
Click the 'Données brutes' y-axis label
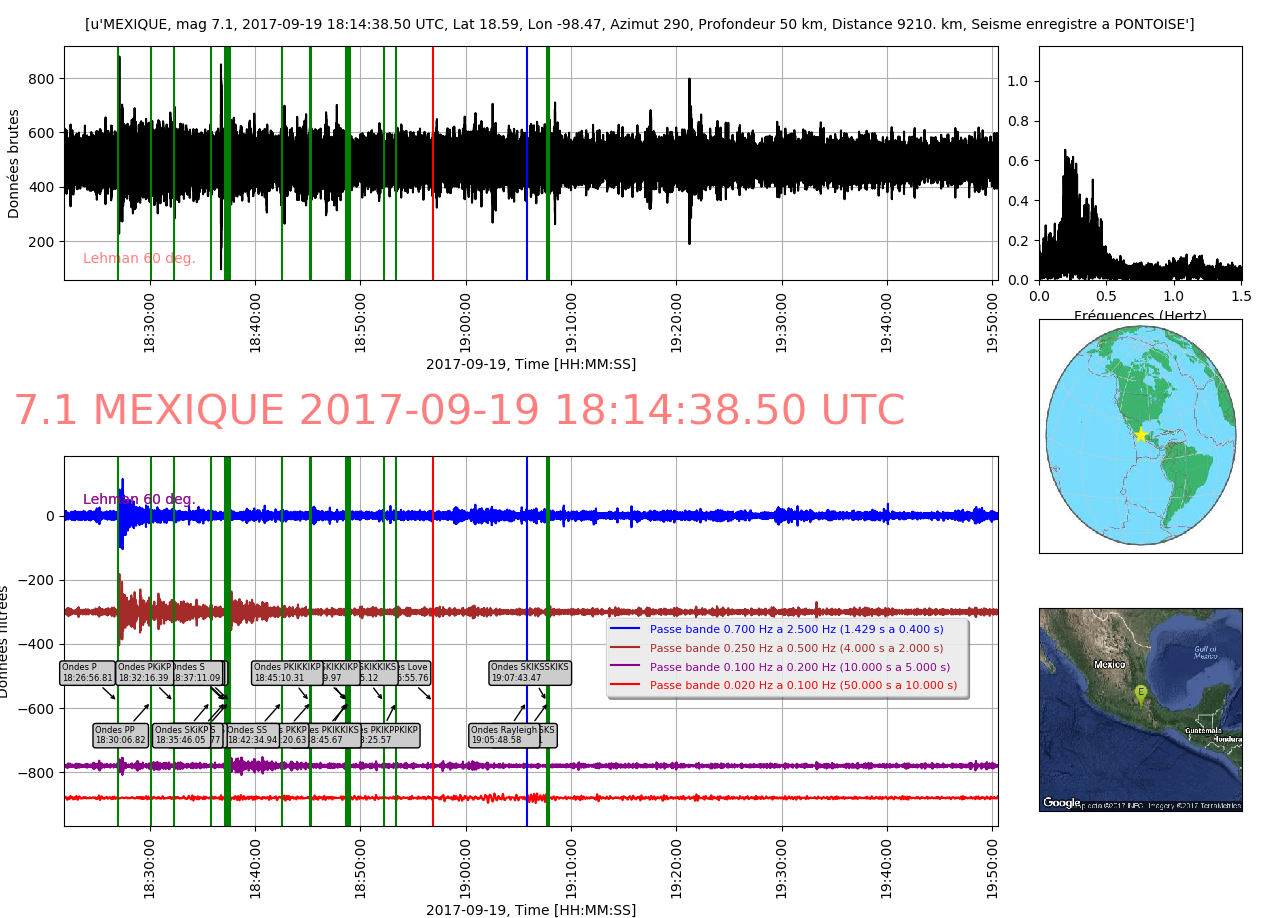[14, 163]
